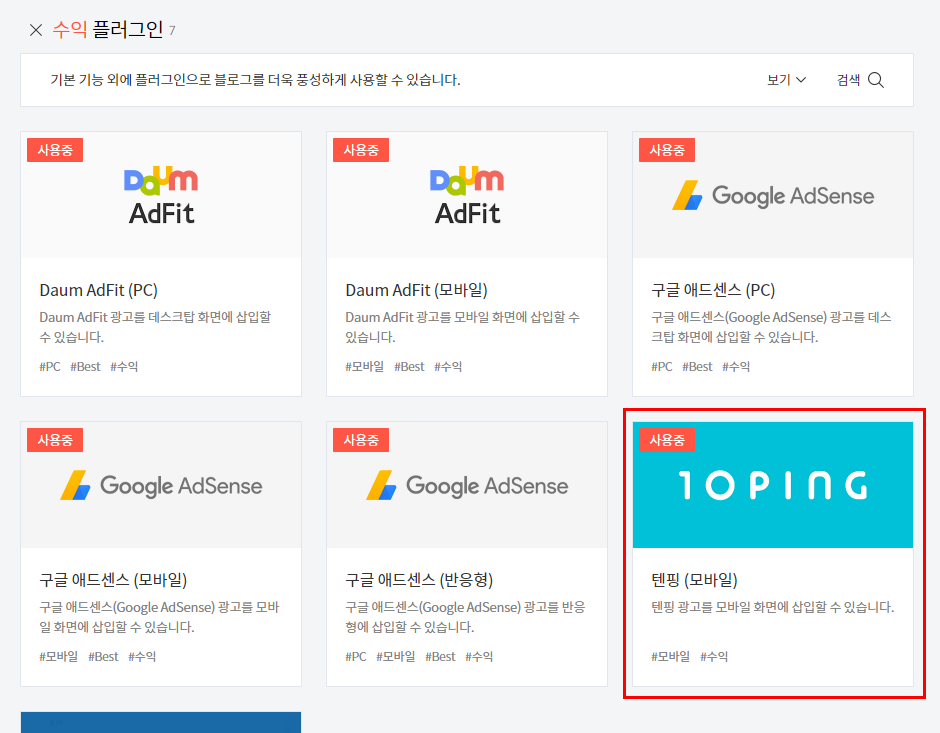This screenshot has height=733, width=940.
Task: Select #PC tag under 구글 애드센스 (PC)
Action: 662,367
